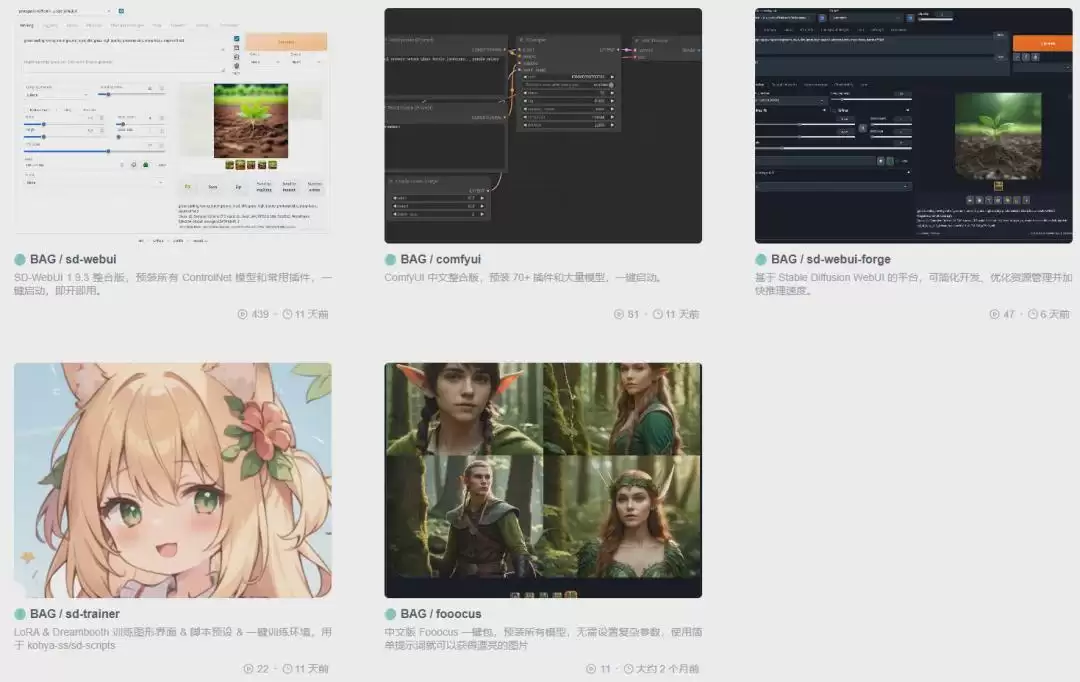
Task: Open the BAG / comfyui title link
Action: [x=441, y=260]
